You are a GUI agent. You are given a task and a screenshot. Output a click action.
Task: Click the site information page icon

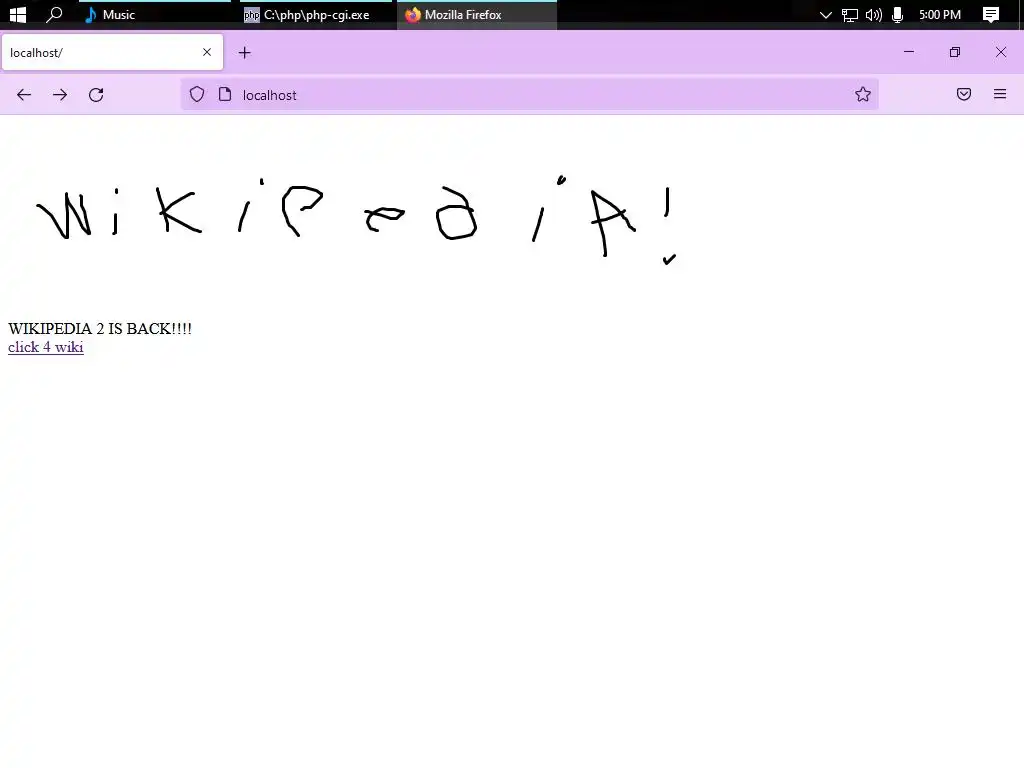[225, 95]
